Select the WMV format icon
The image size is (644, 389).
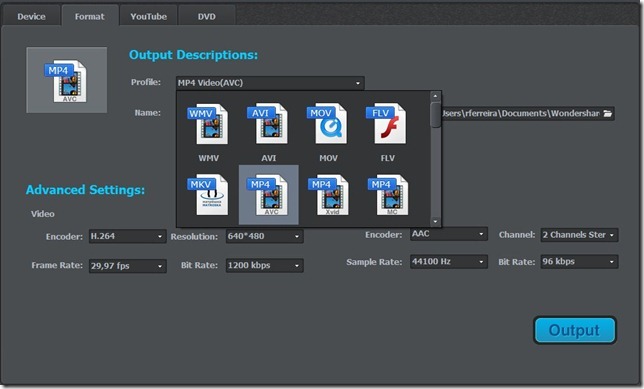point(208,124)
